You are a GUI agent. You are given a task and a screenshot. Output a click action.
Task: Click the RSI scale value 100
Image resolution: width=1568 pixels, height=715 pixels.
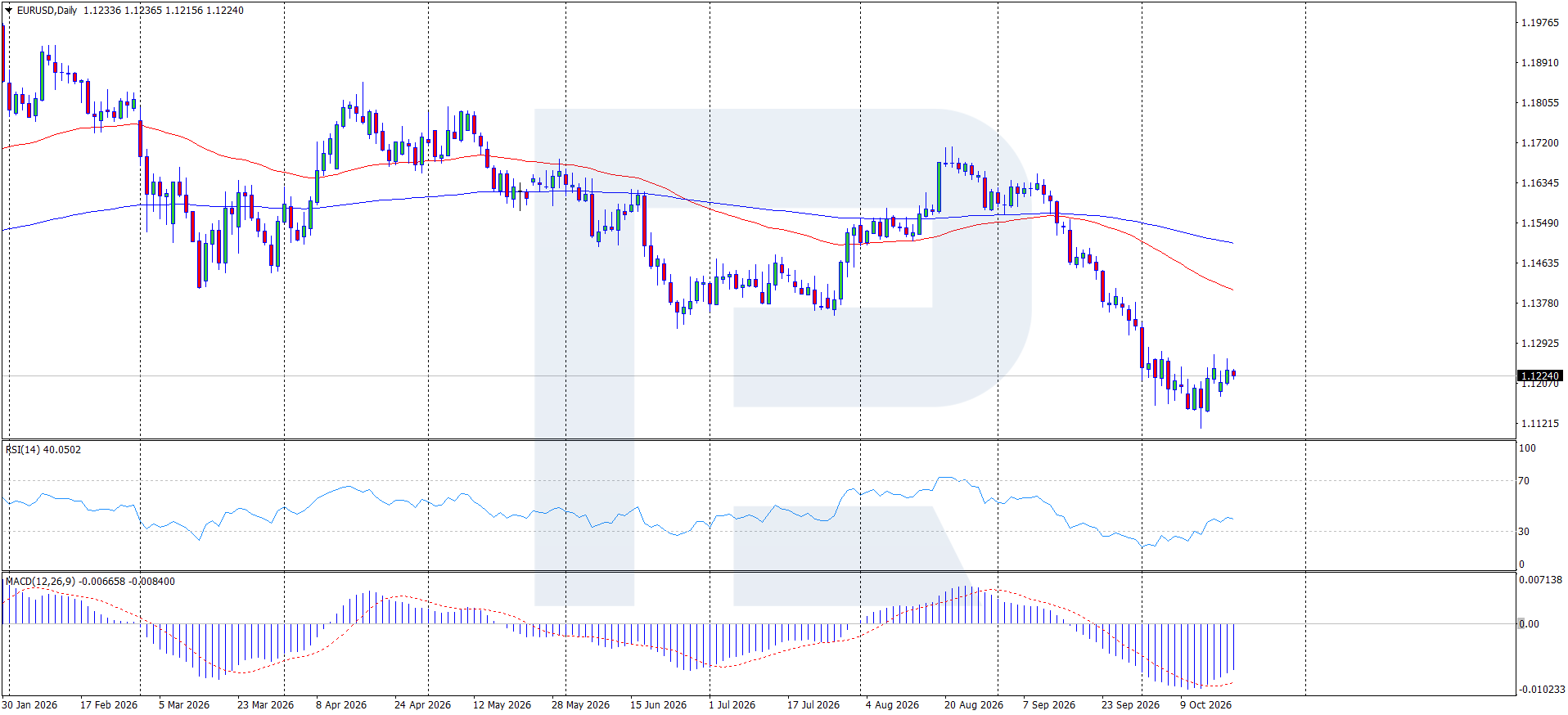coord(1527,448)
